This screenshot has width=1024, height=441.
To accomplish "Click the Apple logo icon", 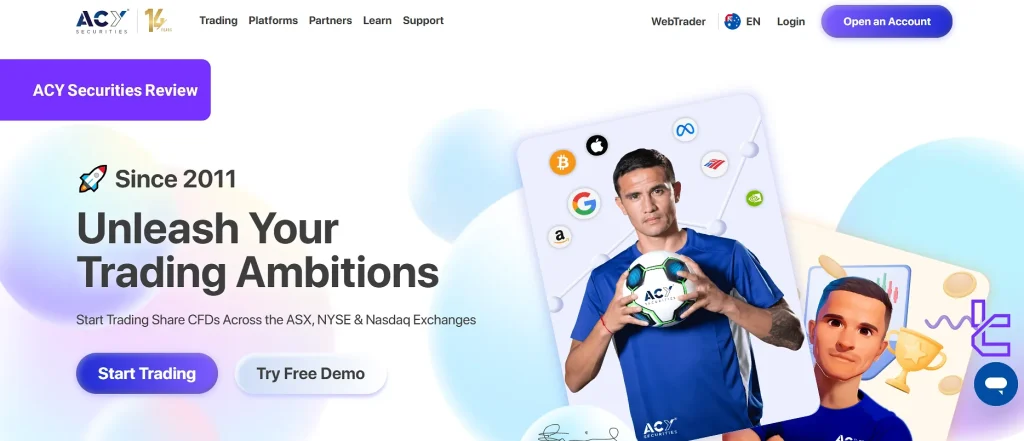I will 597,145.
